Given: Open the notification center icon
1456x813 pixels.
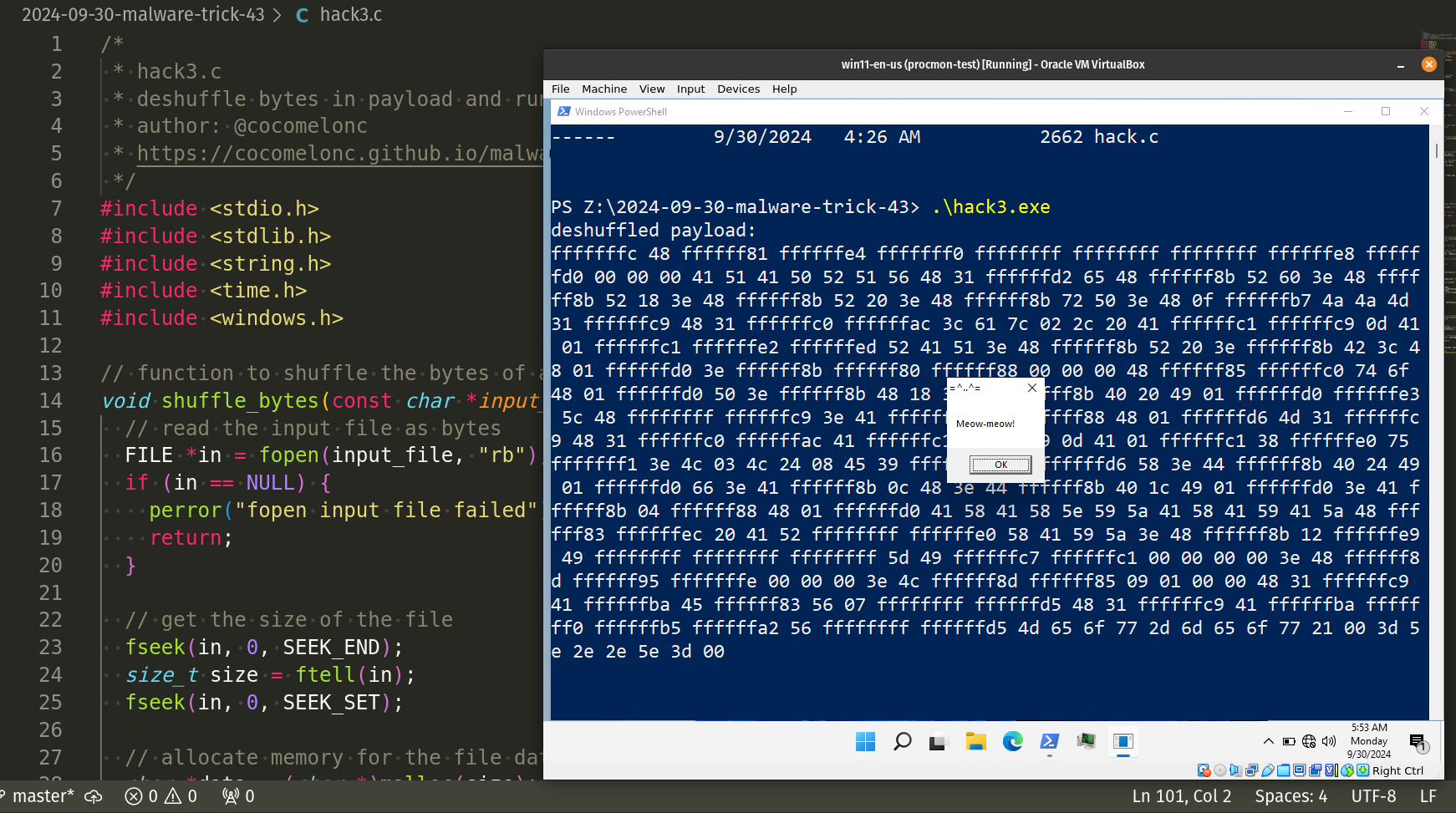Looking at the screenshot, I should click(1418, 742).
